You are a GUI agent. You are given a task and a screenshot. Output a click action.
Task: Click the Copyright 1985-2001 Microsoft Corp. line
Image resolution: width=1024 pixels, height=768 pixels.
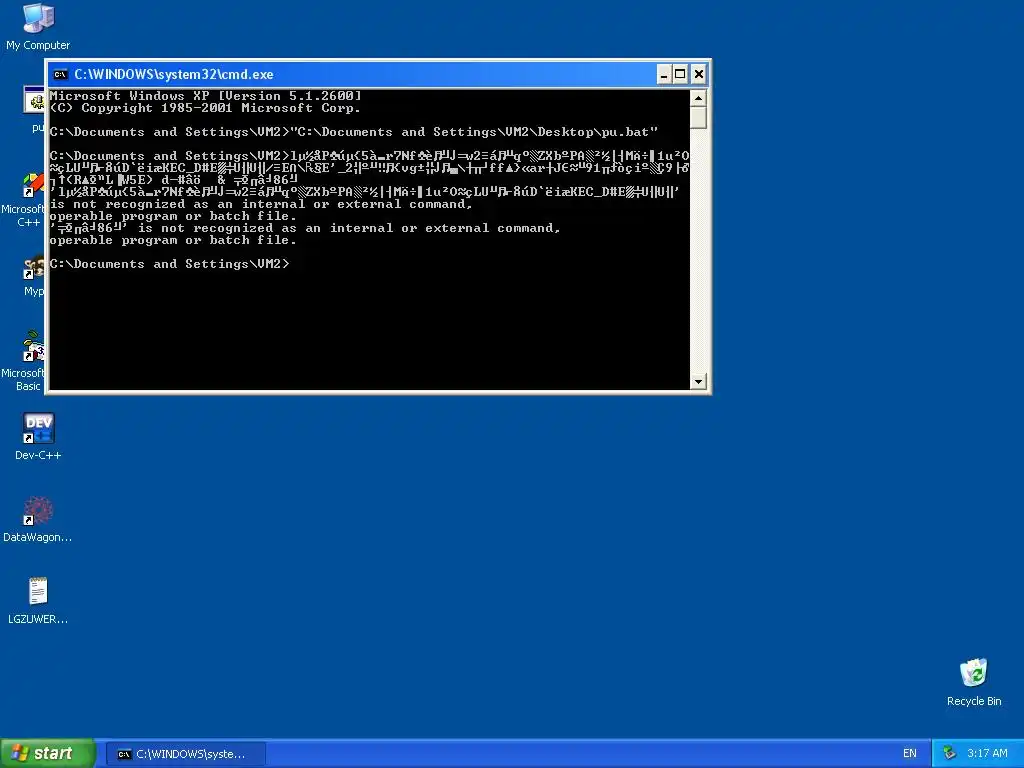tap(204, 108)
